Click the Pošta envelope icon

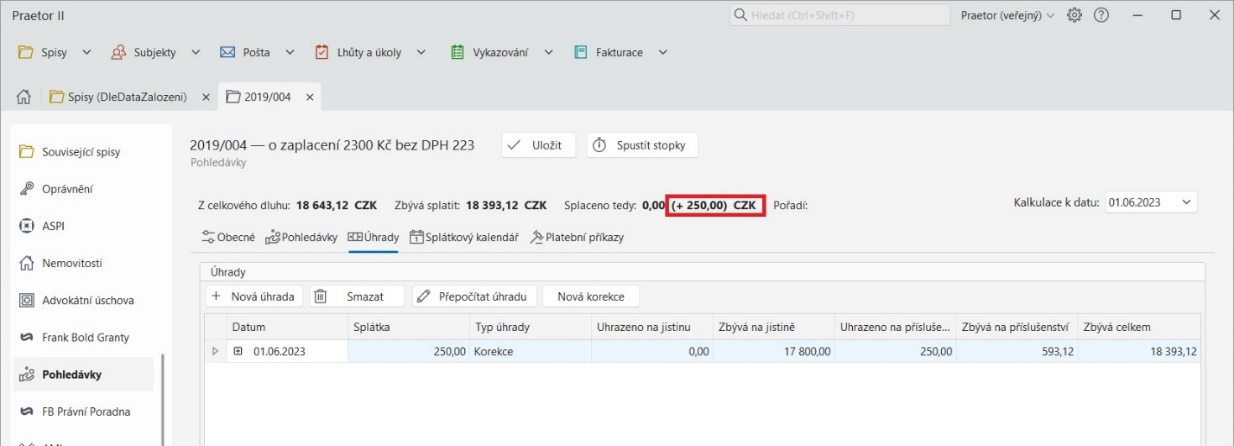click(227, 52)
